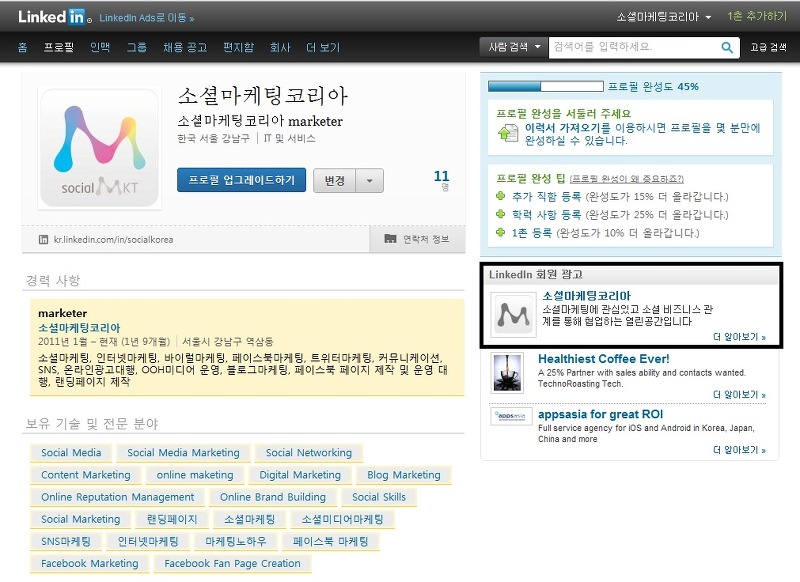Click 더 알아보기 under appsasia ad
This screenshot has height=582, width=800.
[x=739, y=449]
